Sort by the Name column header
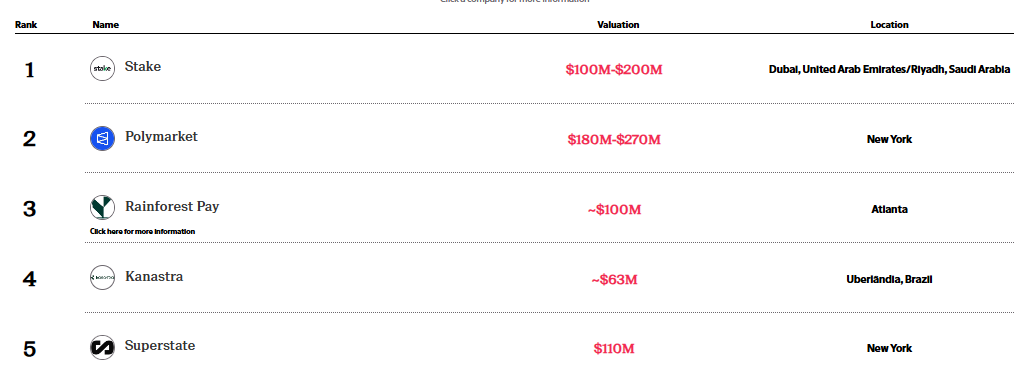This screenshot has width=1020, height=376. coord(105,25)
